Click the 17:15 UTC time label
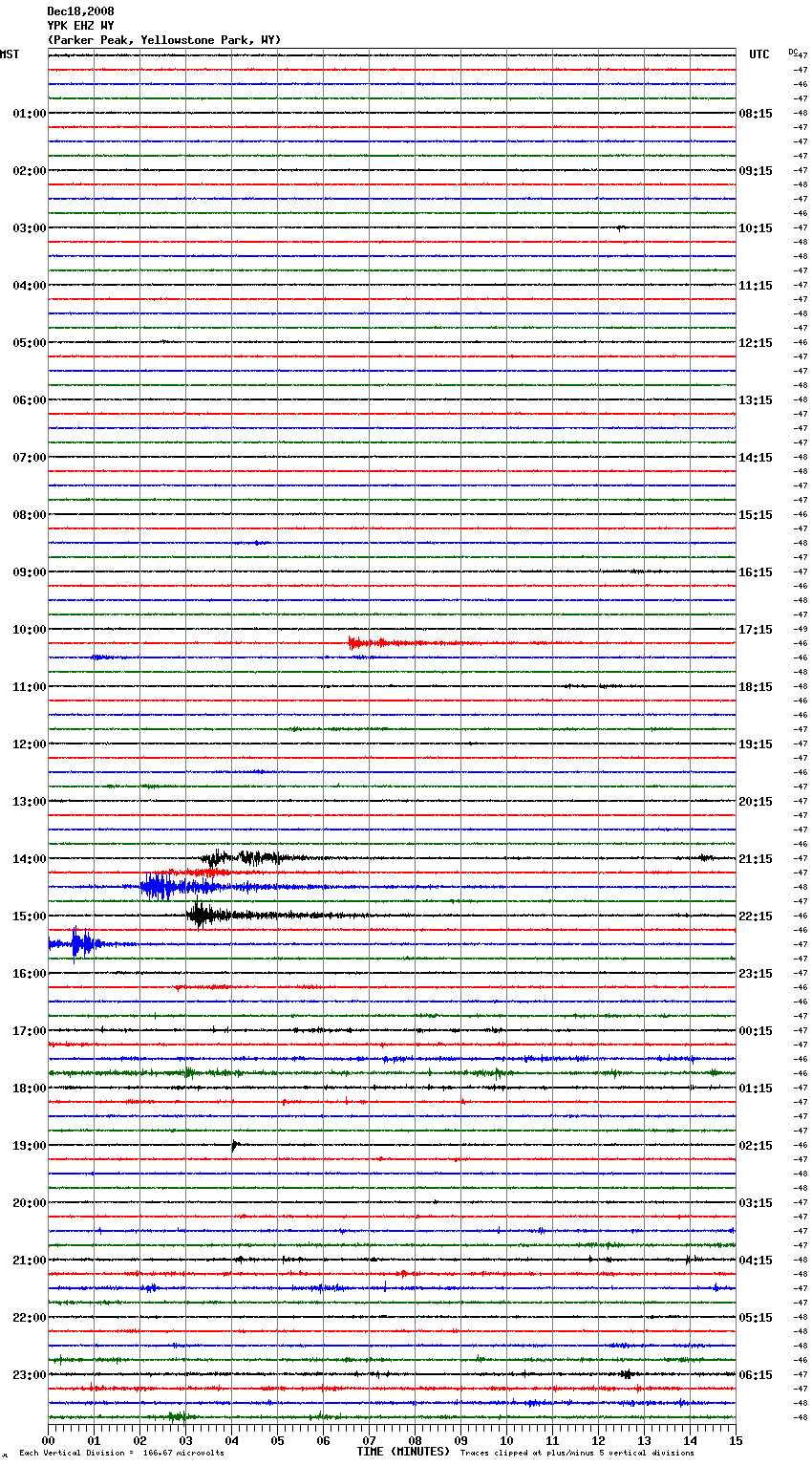Screen dimensions: 812x1466 (756, 630)
